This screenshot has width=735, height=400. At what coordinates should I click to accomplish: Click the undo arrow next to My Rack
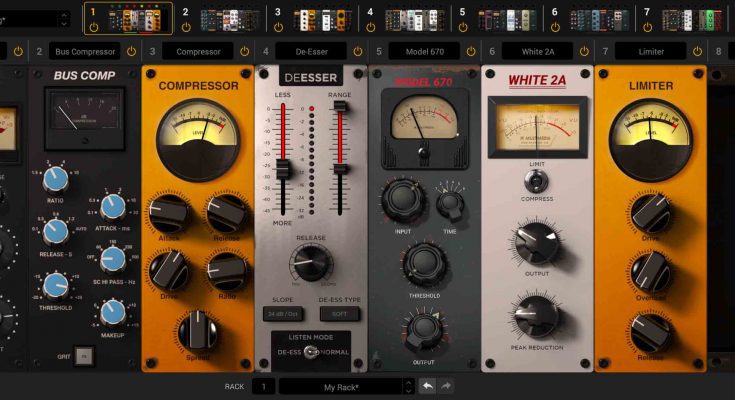pyautogui.click(x=428, y=386)
